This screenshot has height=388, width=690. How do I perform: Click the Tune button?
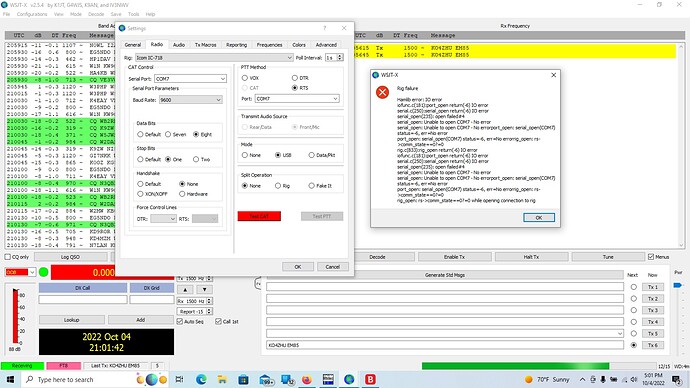(608, 257)
